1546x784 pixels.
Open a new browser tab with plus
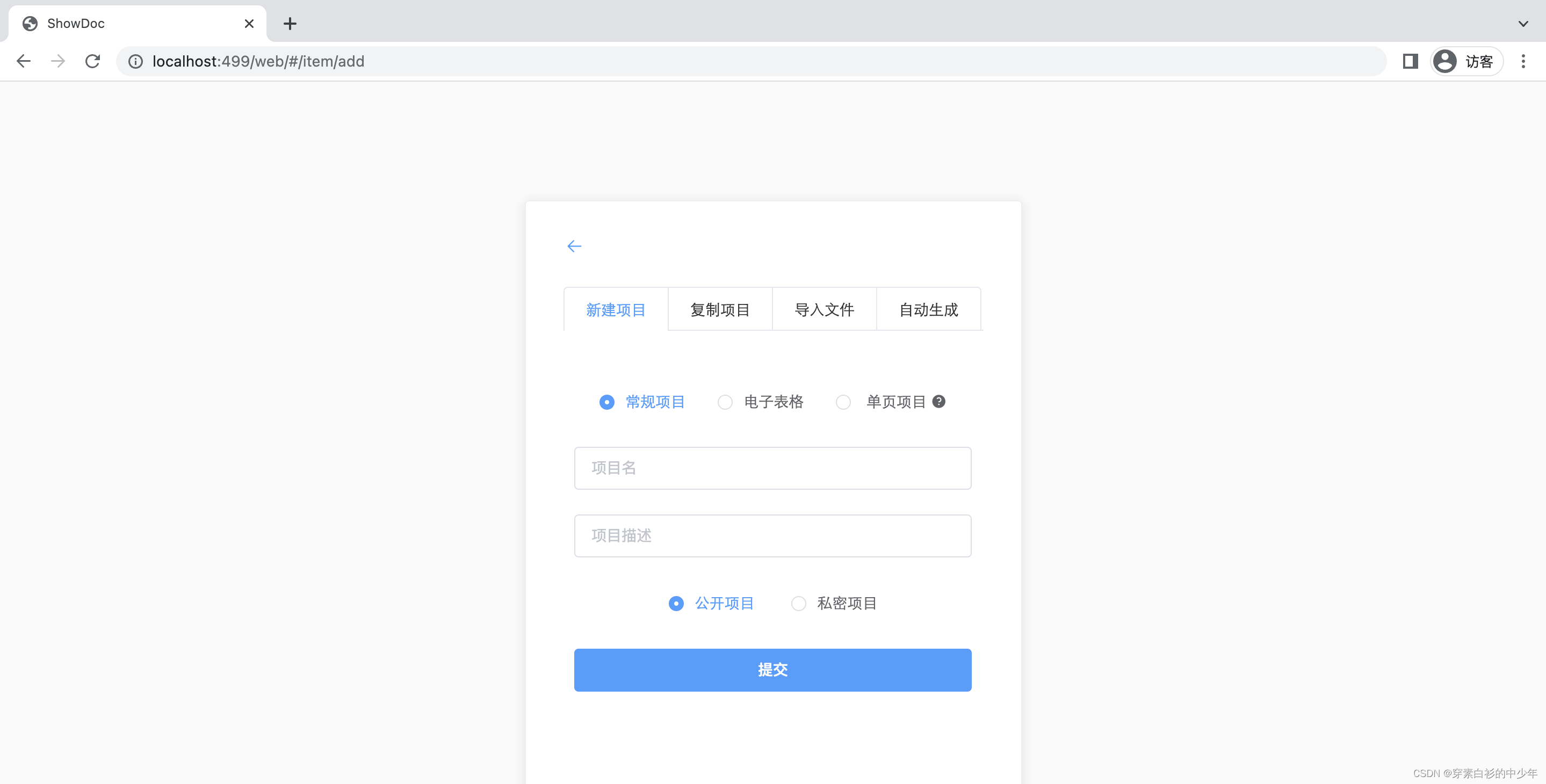coord(290,24)
